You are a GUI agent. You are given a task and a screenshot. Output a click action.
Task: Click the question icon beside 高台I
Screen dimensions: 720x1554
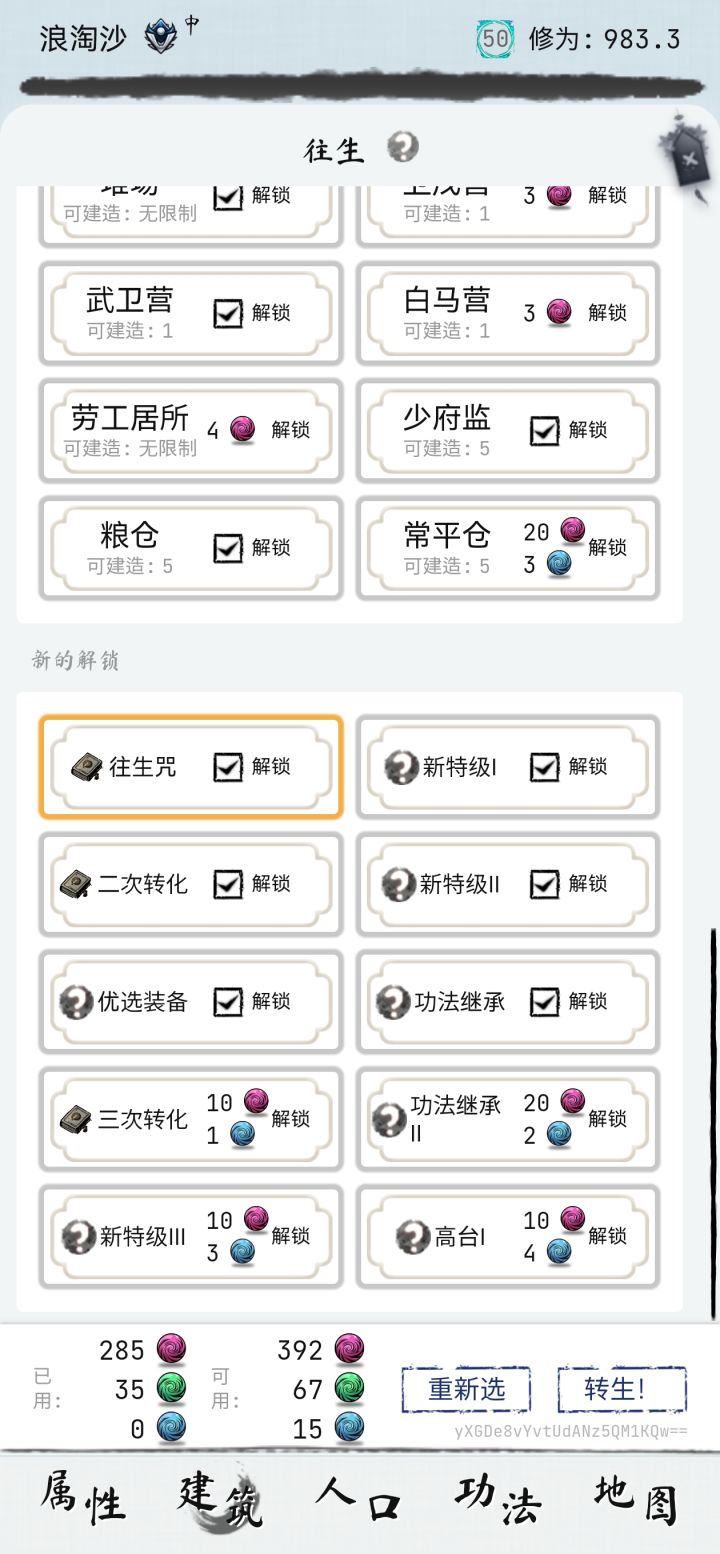tap(412, 1236)
